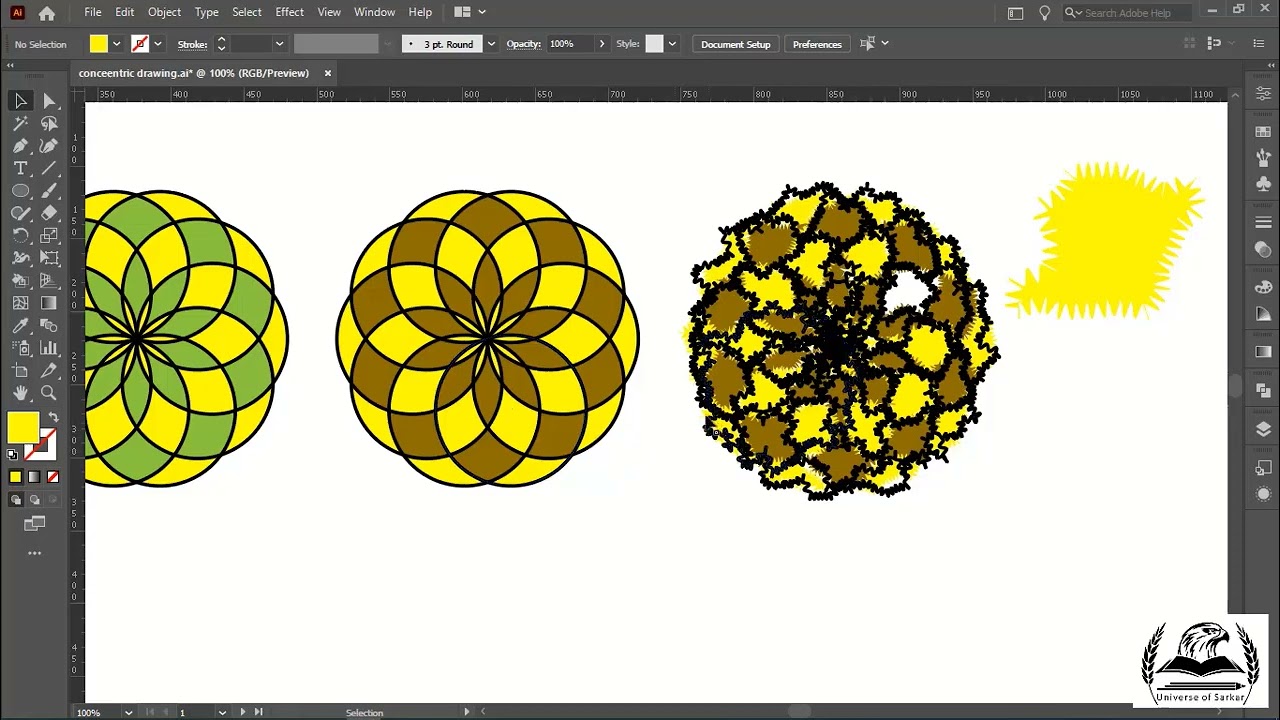The image size is (1280, 720).
Task: Choose the Free Transform tool
Action: [49, 258]
